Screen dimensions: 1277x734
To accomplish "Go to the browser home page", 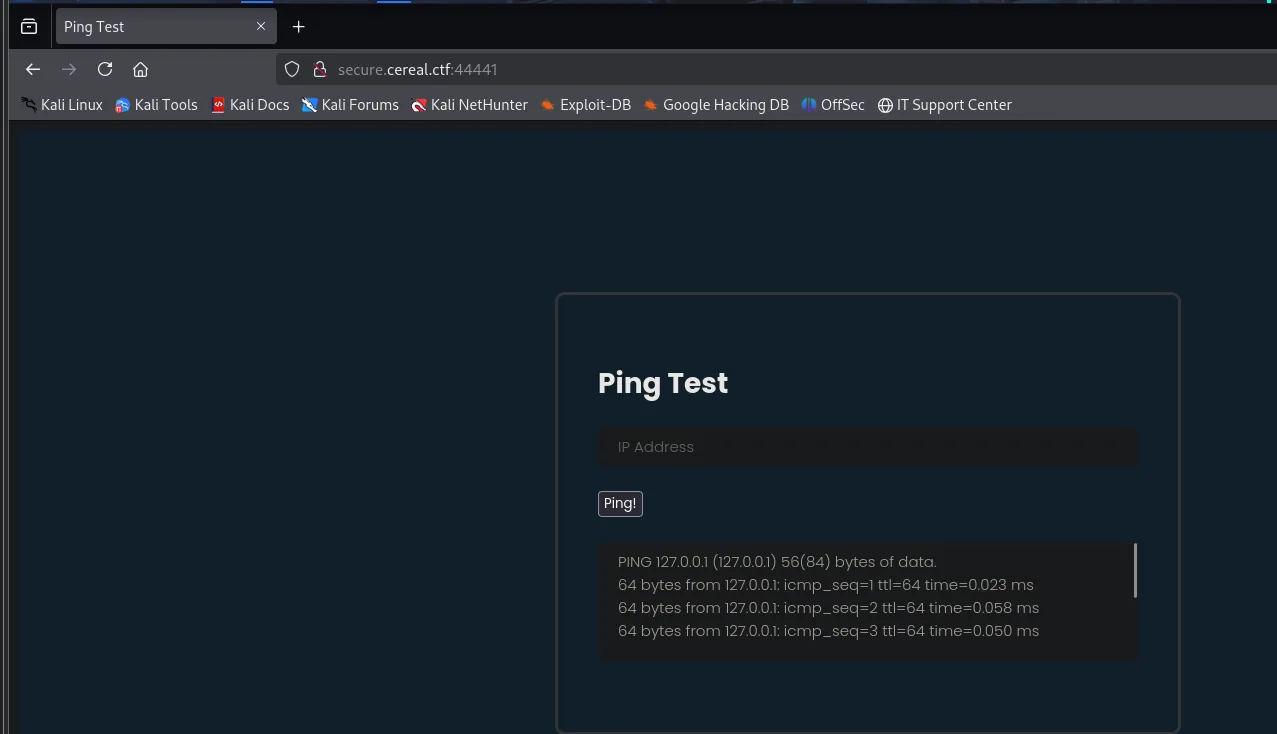I will click(x=141, y=69).
